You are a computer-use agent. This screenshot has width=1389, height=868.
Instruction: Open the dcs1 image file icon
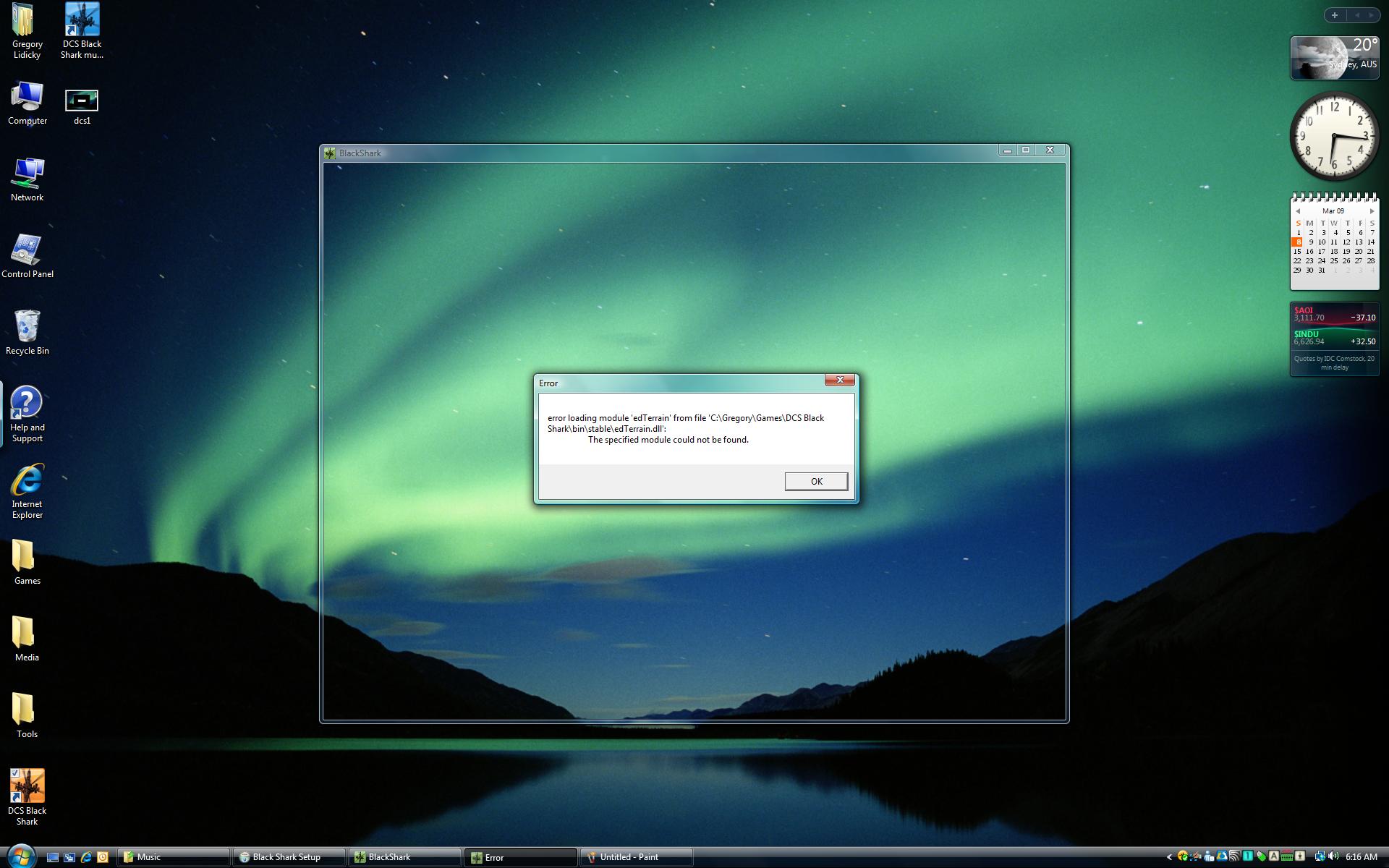(82, 107)
